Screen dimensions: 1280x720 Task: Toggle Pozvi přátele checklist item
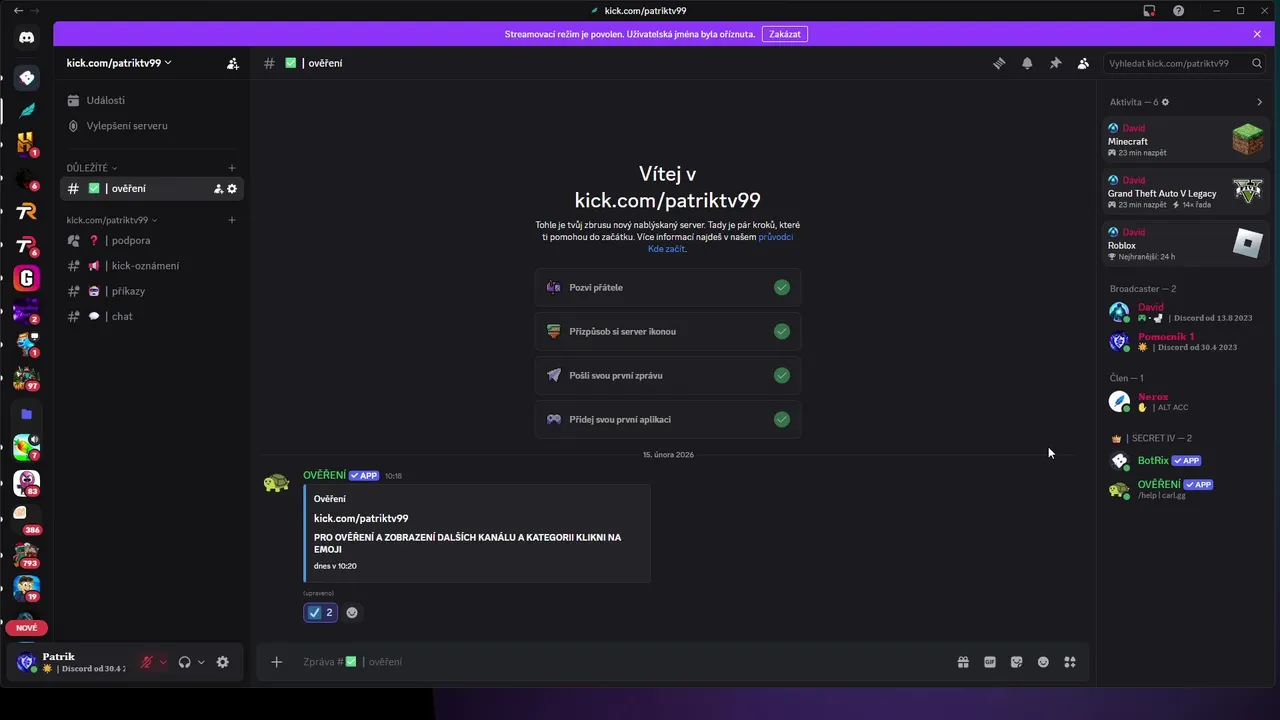click(x=668, y=288)
